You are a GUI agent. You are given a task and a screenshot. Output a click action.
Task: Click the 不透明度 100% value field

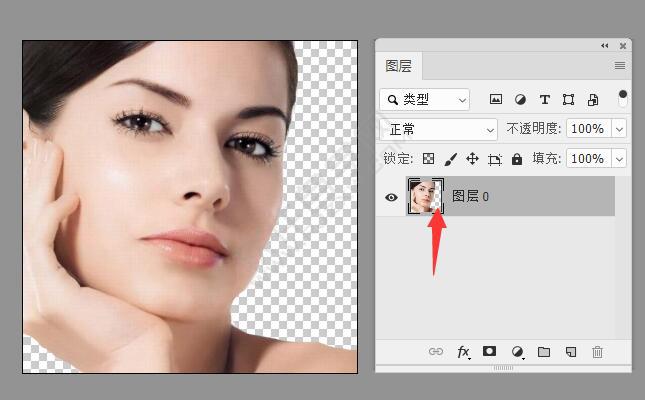click(x=589, y=129)
